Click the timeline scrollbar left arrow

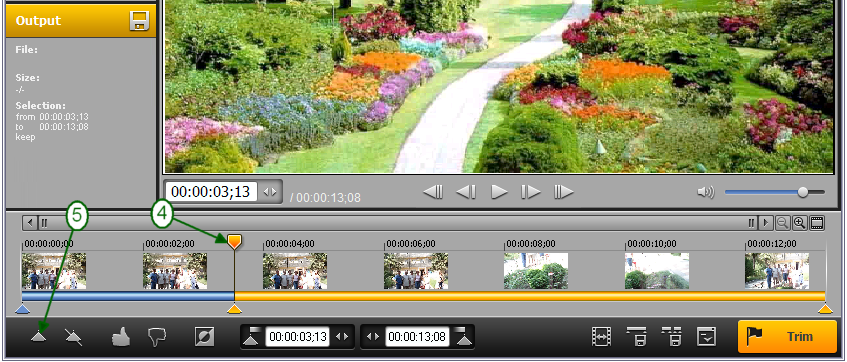30,223
